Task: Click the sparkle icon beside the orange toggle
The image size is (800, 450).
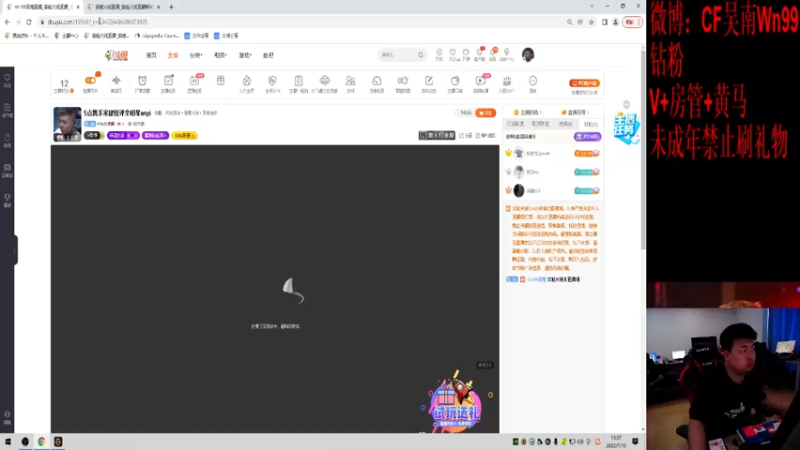Action: pos(116,81)
